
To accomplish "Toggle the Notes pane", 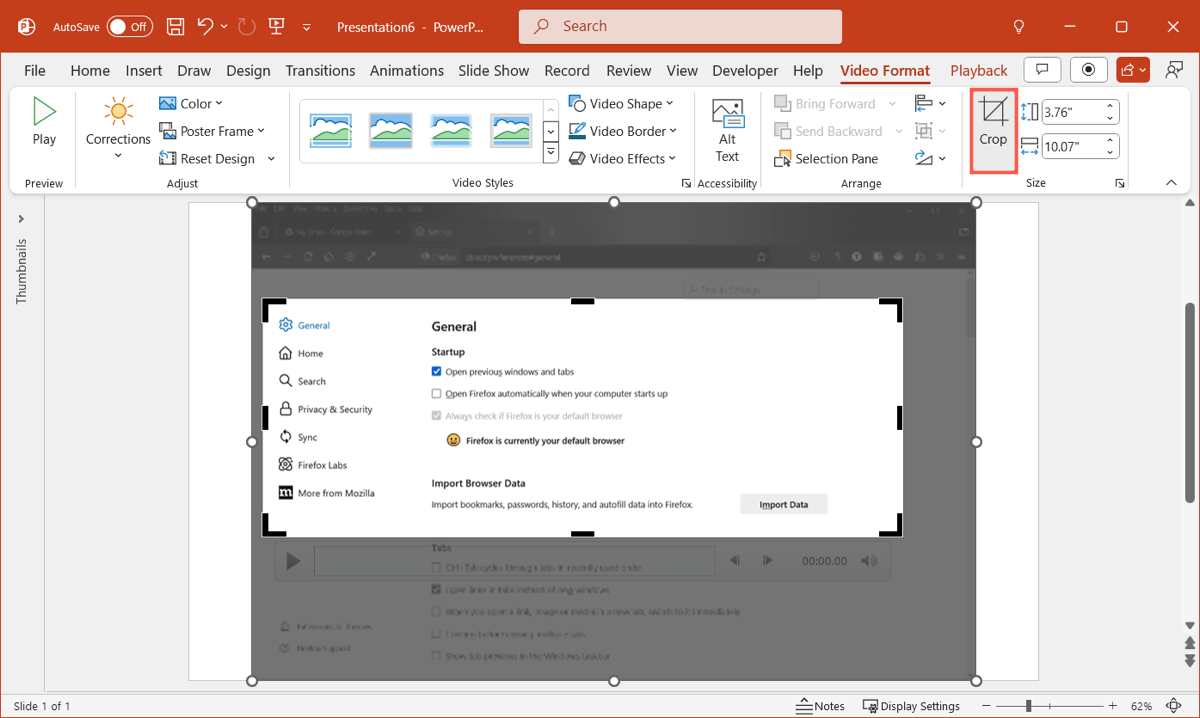I will (820, 706).
